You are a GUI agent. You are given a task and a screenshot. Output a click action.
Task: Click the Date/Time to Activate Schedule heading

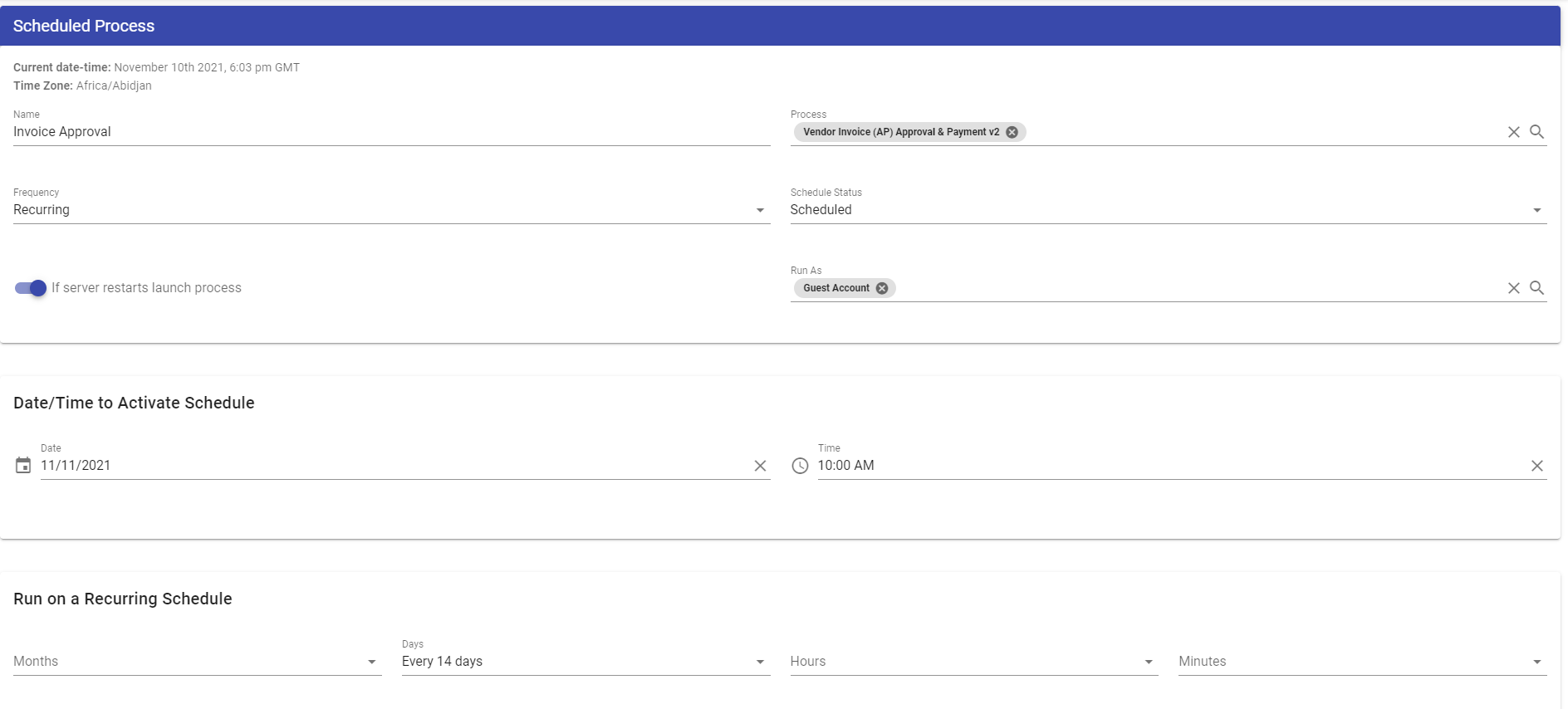click(134, 403)
